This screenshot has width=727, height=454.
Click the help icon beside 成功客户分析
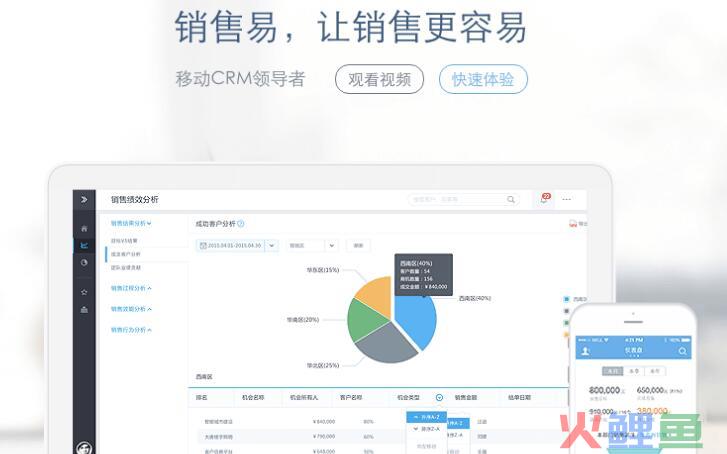[x=241, y=224]
